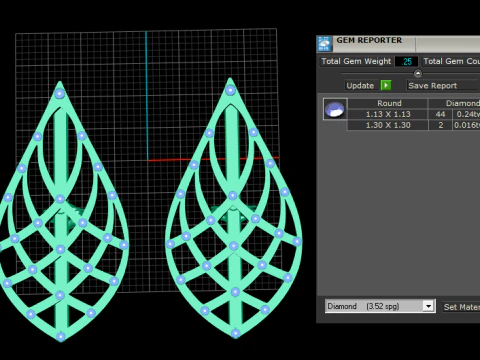The image size is (480, 360).
Task: Click the 0.24tw weight cell
Action: 467,114
